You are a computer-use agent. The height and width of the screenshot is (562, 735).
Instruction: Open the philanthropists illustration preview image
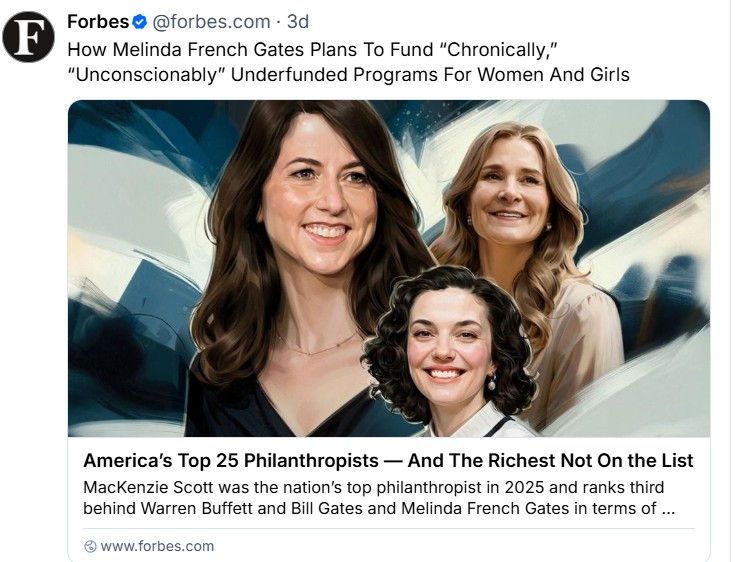pyautogui.click(x=389, y=268)
